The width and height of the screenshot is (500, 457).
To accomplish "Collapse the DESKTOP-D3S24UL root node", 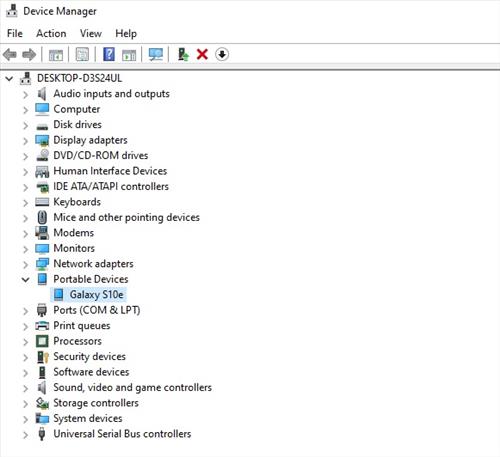I will coord(9,79).
